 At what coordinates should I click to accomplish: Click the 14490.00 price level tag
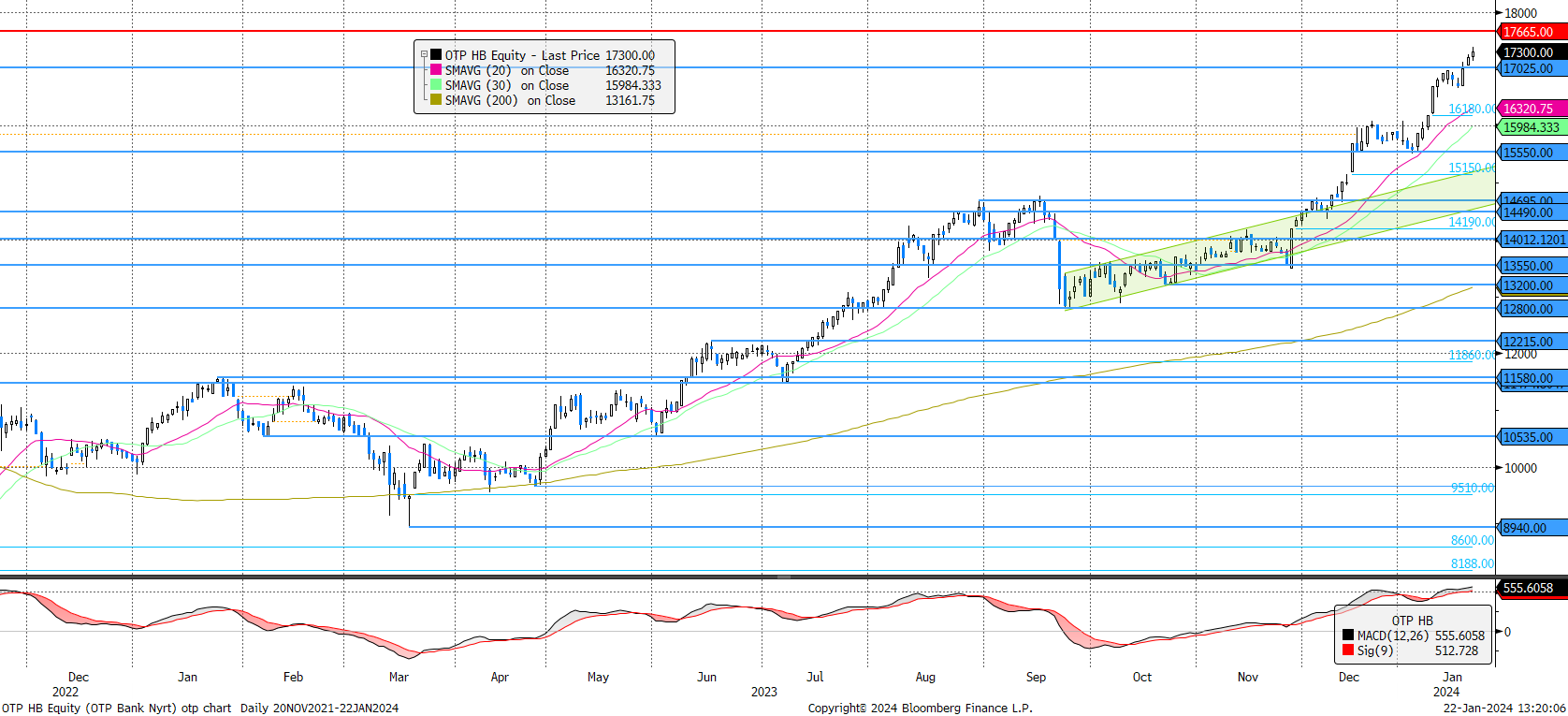click(x=1532, y=212)
